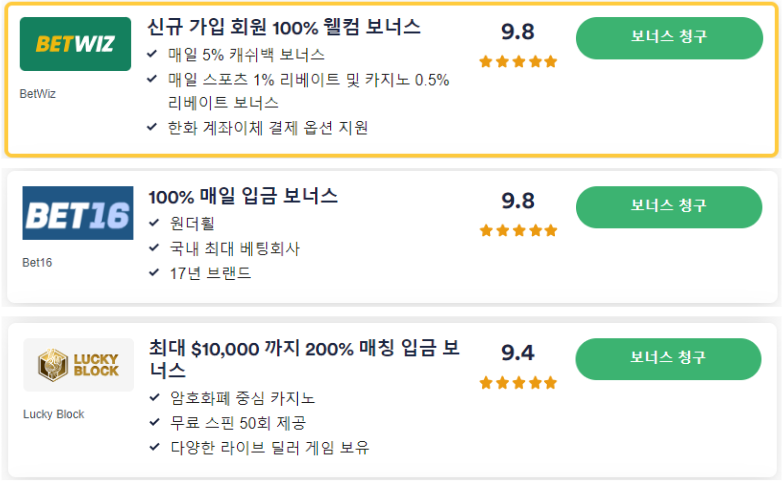Click the BetWiz logo image

click(75, 44)
